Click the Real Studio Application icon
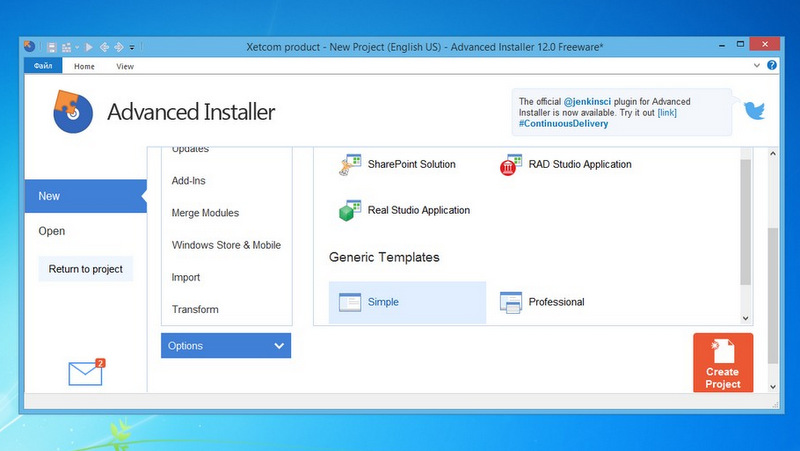Image resolution: width=800 pixels, height=451 pixels. [350, 210]
